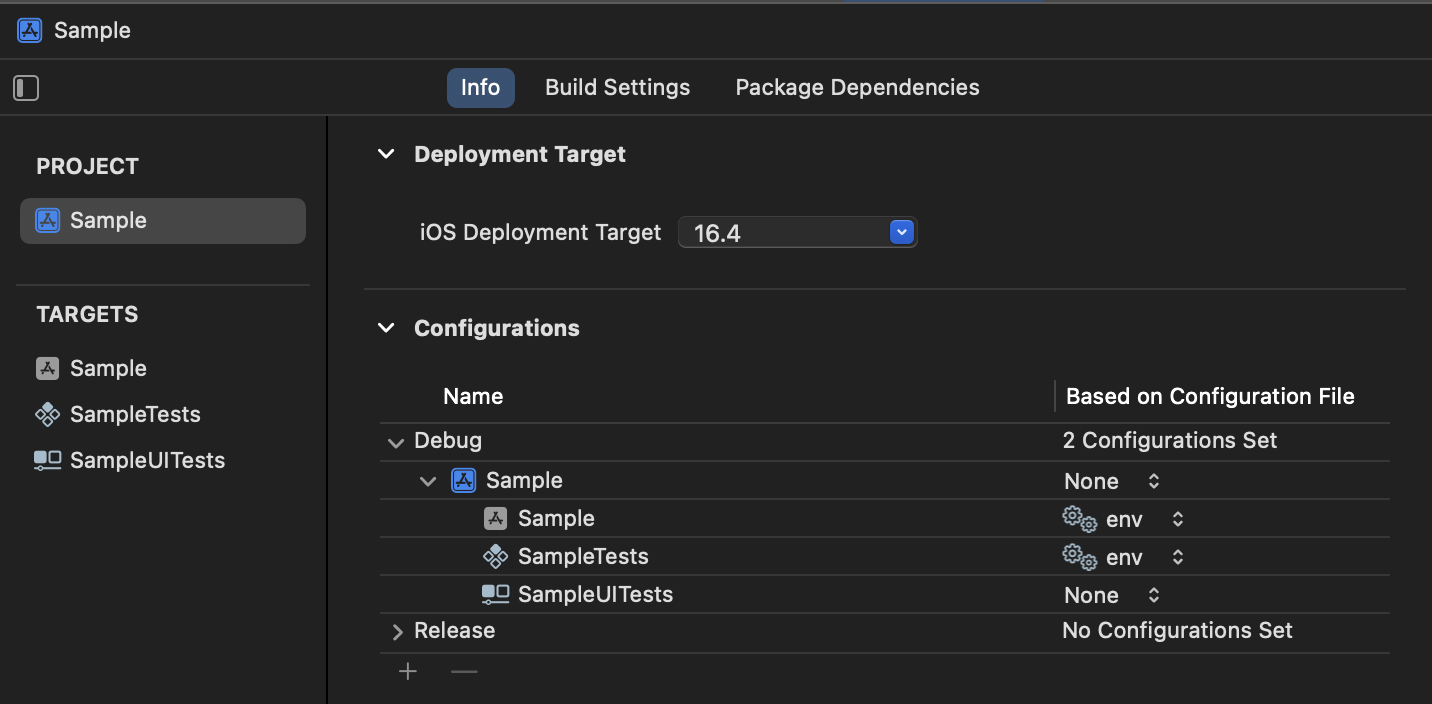
Task: Click the Sample project icon under PROJECT
Action: pyautogui.click(x=47, y=220)
